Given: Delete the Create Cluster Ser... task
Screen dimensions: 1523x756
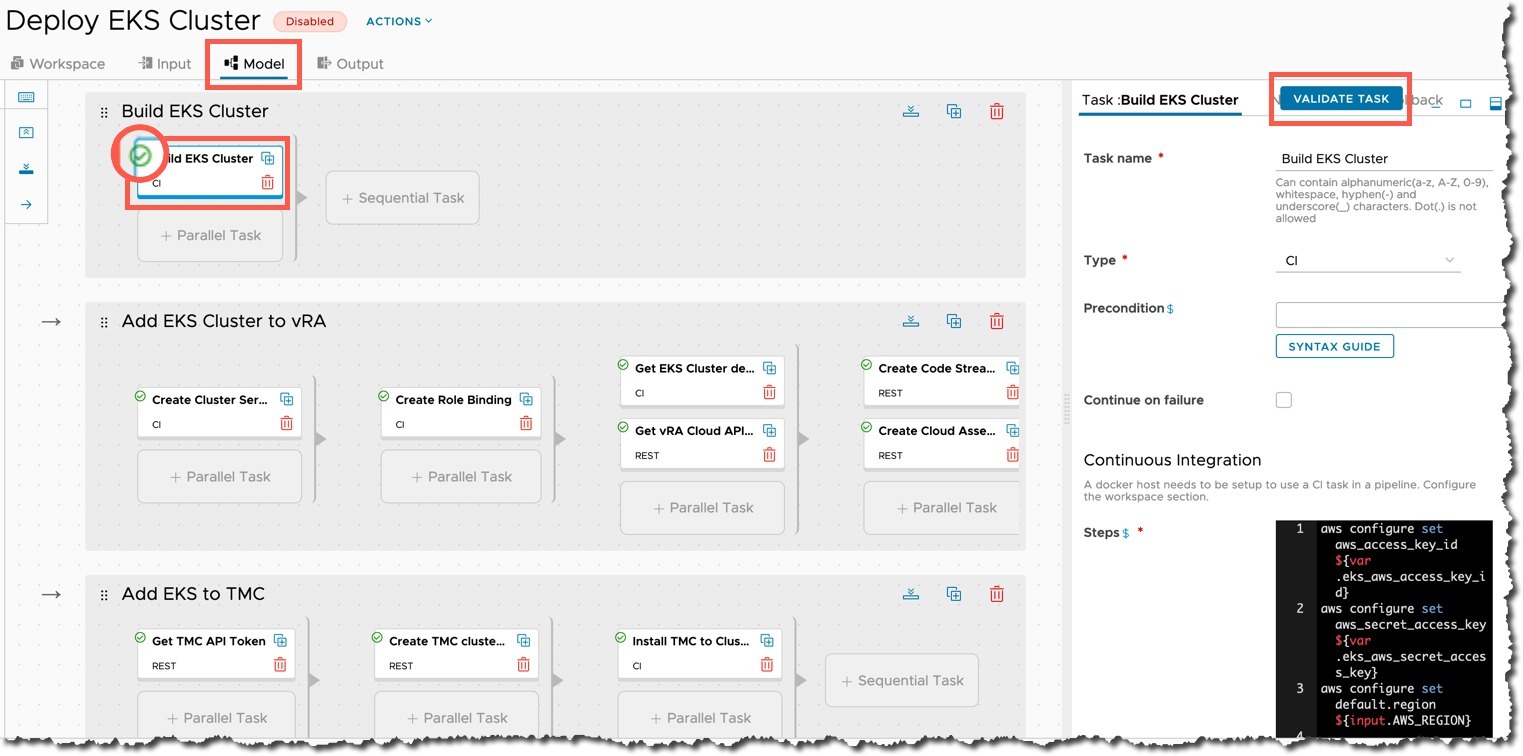Looking at the screenshot, I should (286, 423).
